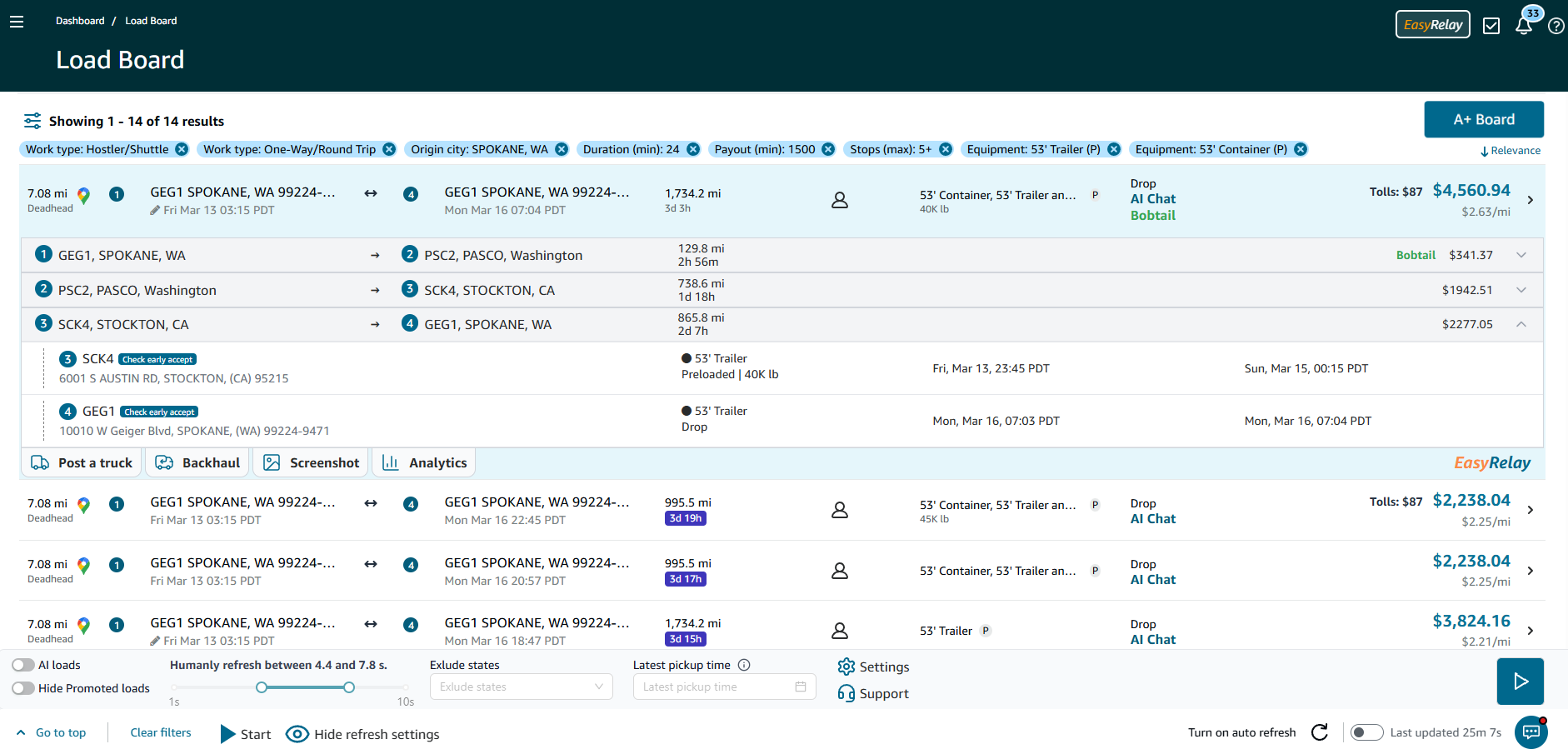Click the map pin on first load
The height and width of the screenshot is (754, 1568).
point(83,196)
